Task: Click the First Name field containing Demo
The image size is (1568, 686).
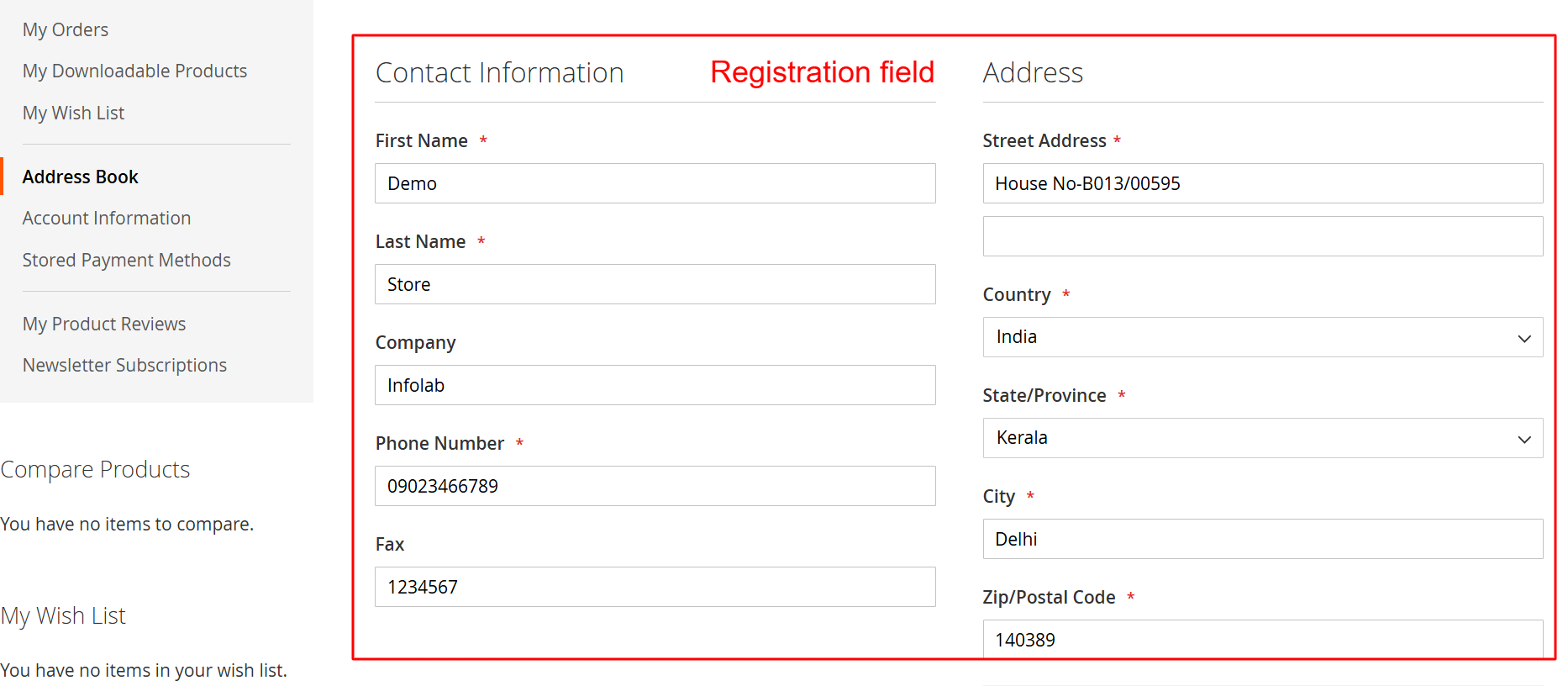Action: point(655,183)
